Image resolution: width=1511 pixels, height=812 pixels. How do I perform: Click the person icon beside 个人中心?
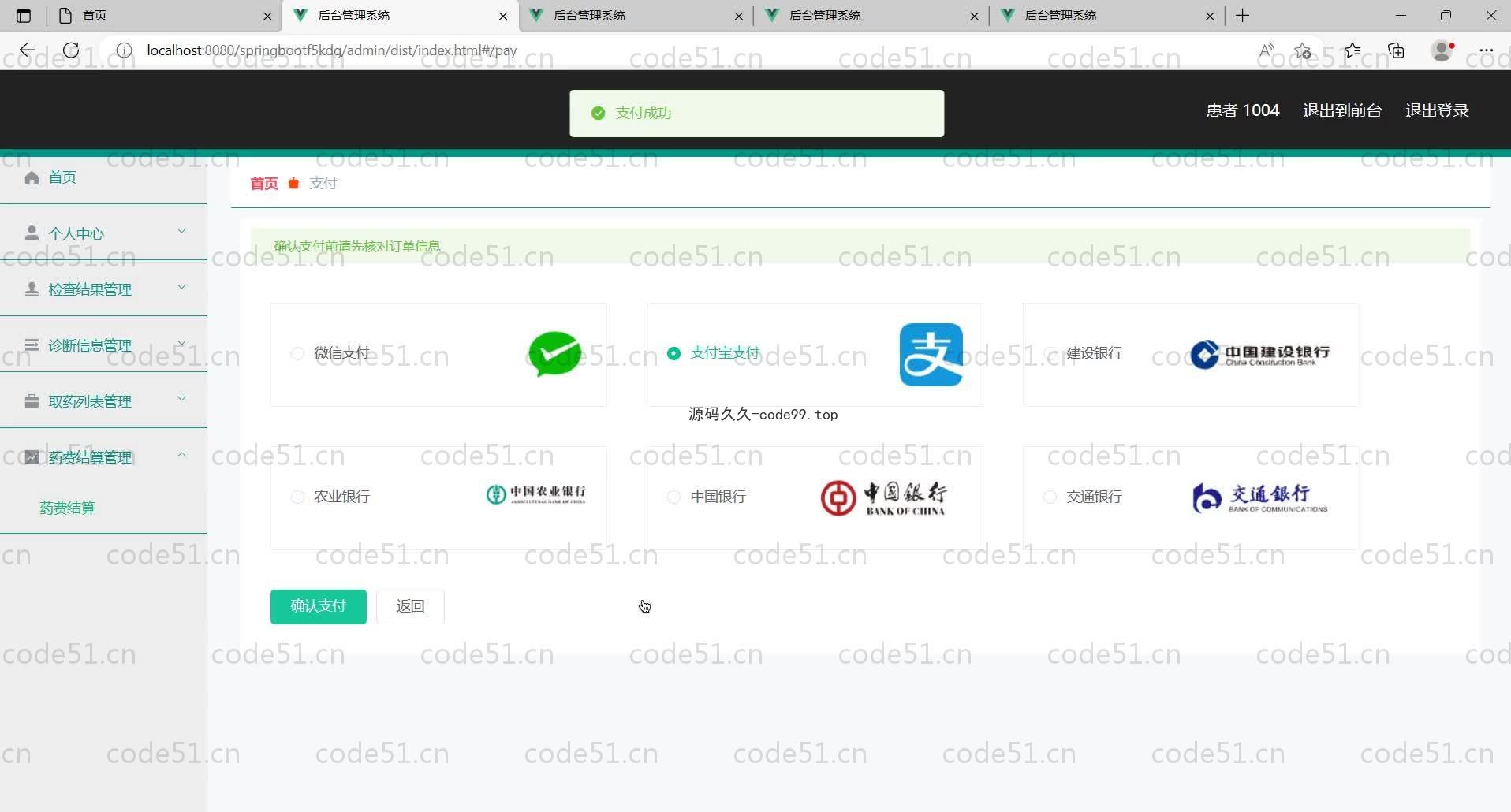[32, 233]
